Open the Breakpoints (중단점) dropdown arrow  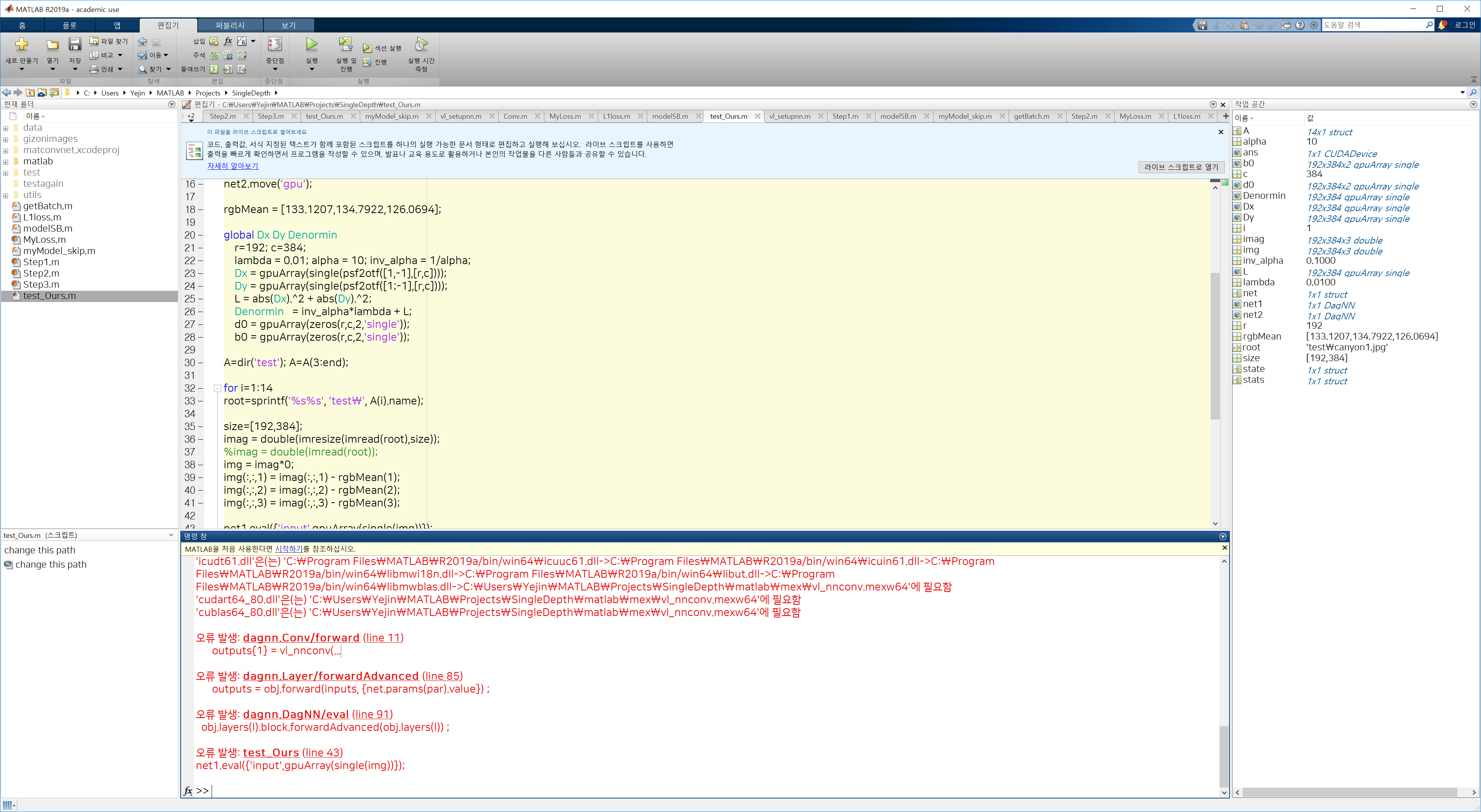[275, 70]
